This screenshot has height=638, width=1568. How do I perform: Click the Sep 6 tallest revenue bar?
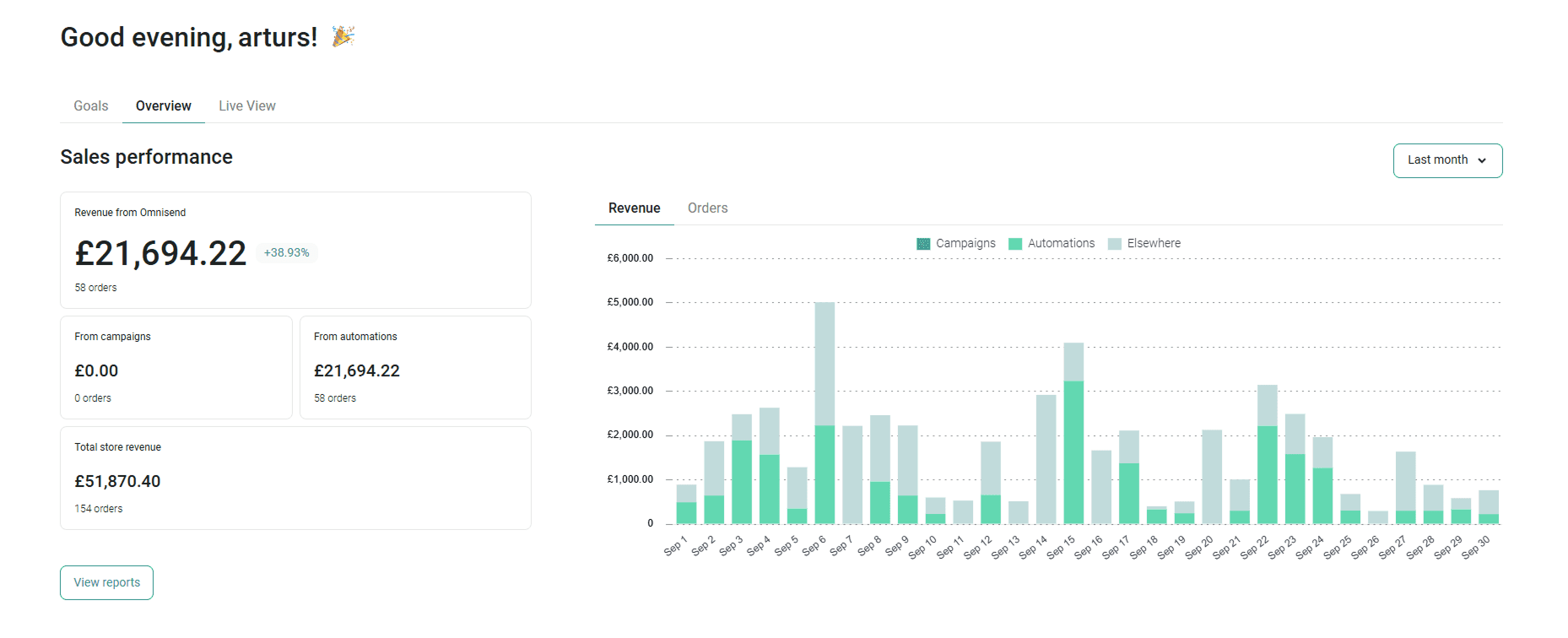[825, 413]
